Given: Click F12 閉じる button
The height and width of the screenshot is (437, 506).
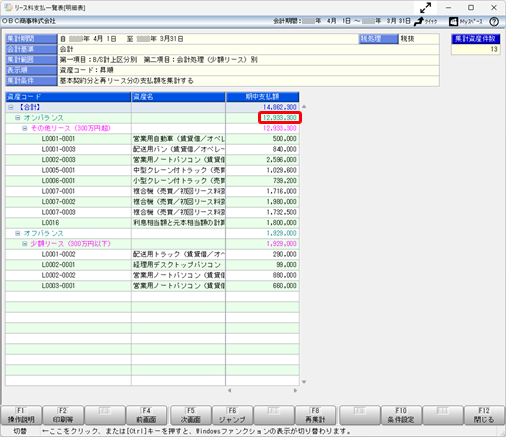Looking at the screenshot, I should (x=484, y=415).
